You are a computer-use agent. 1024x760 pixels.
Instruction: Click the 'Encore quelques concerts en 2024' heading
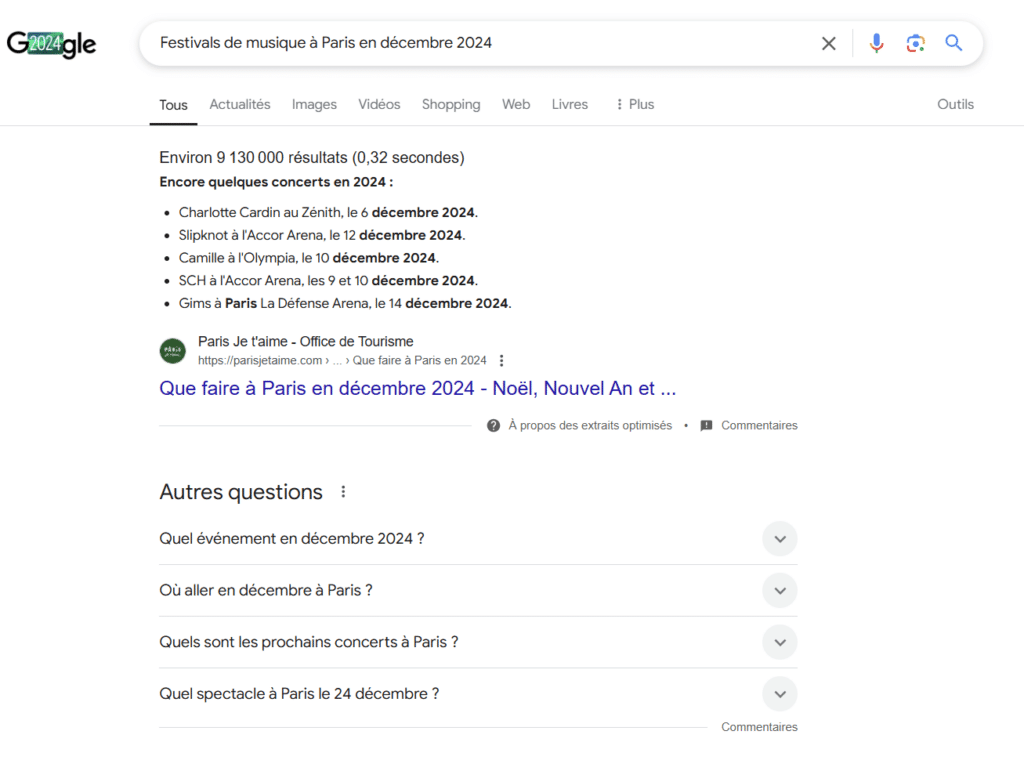pyautogui.click(x=276, y=182)
